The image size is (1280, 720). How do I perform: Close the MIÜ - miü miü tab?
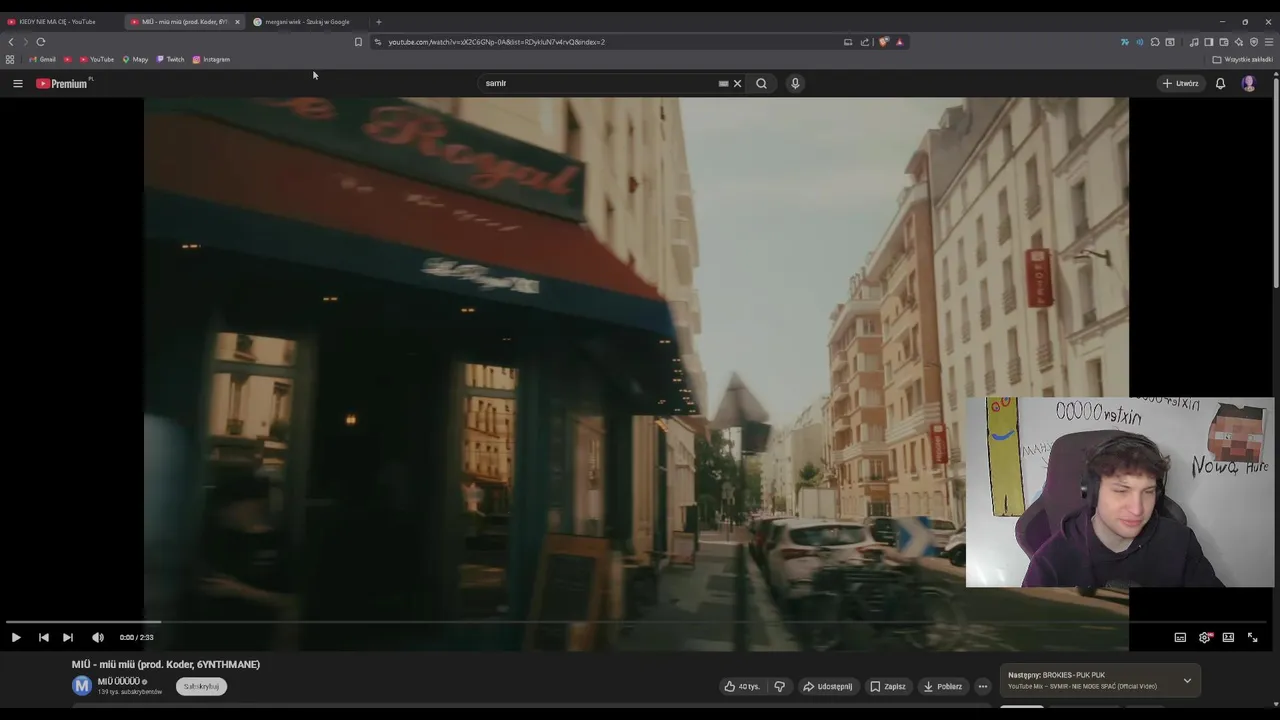(237, 22)
